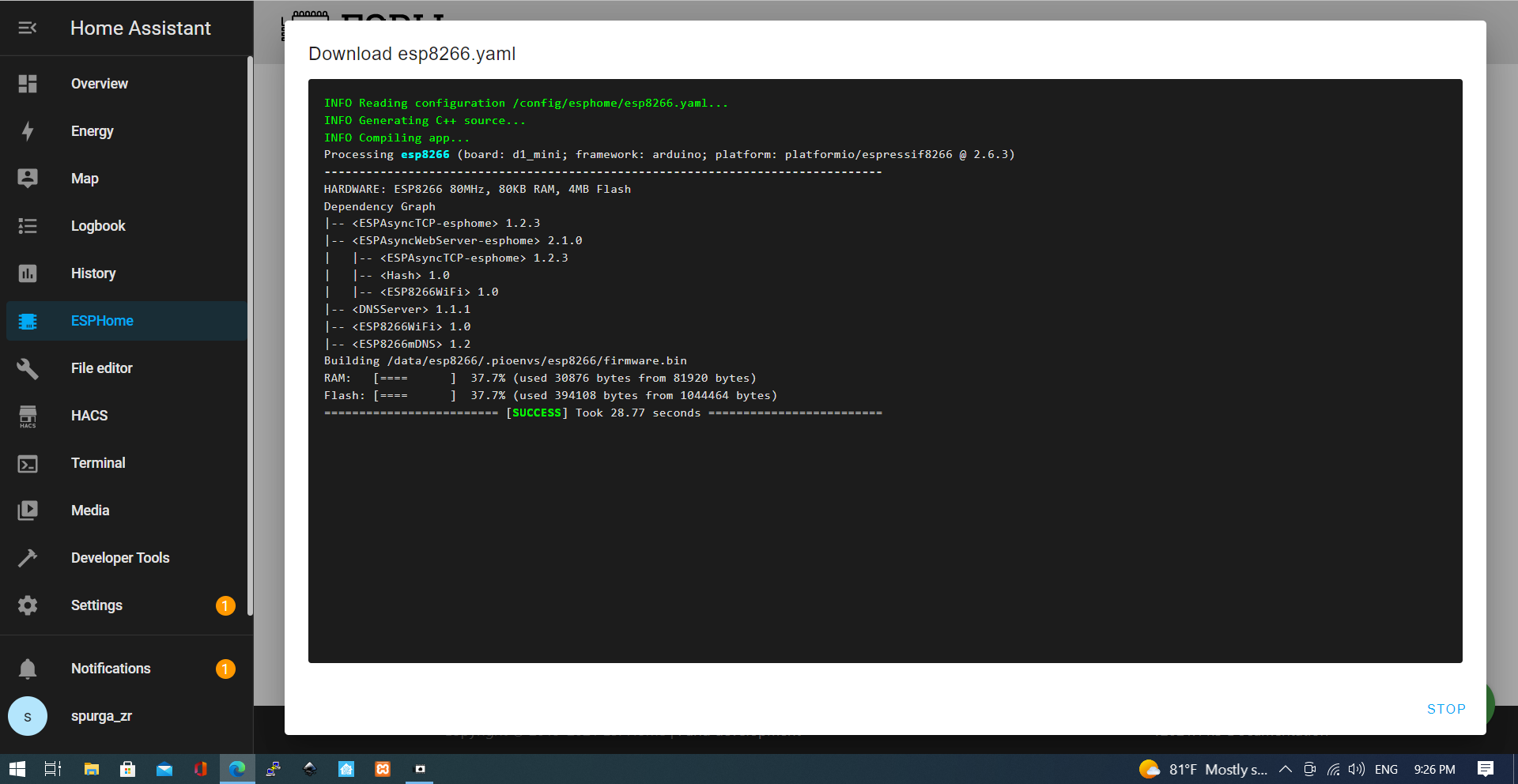
Task: Click the 'INFO Generating C++ source...' line
Action: (x=425, y=120)
